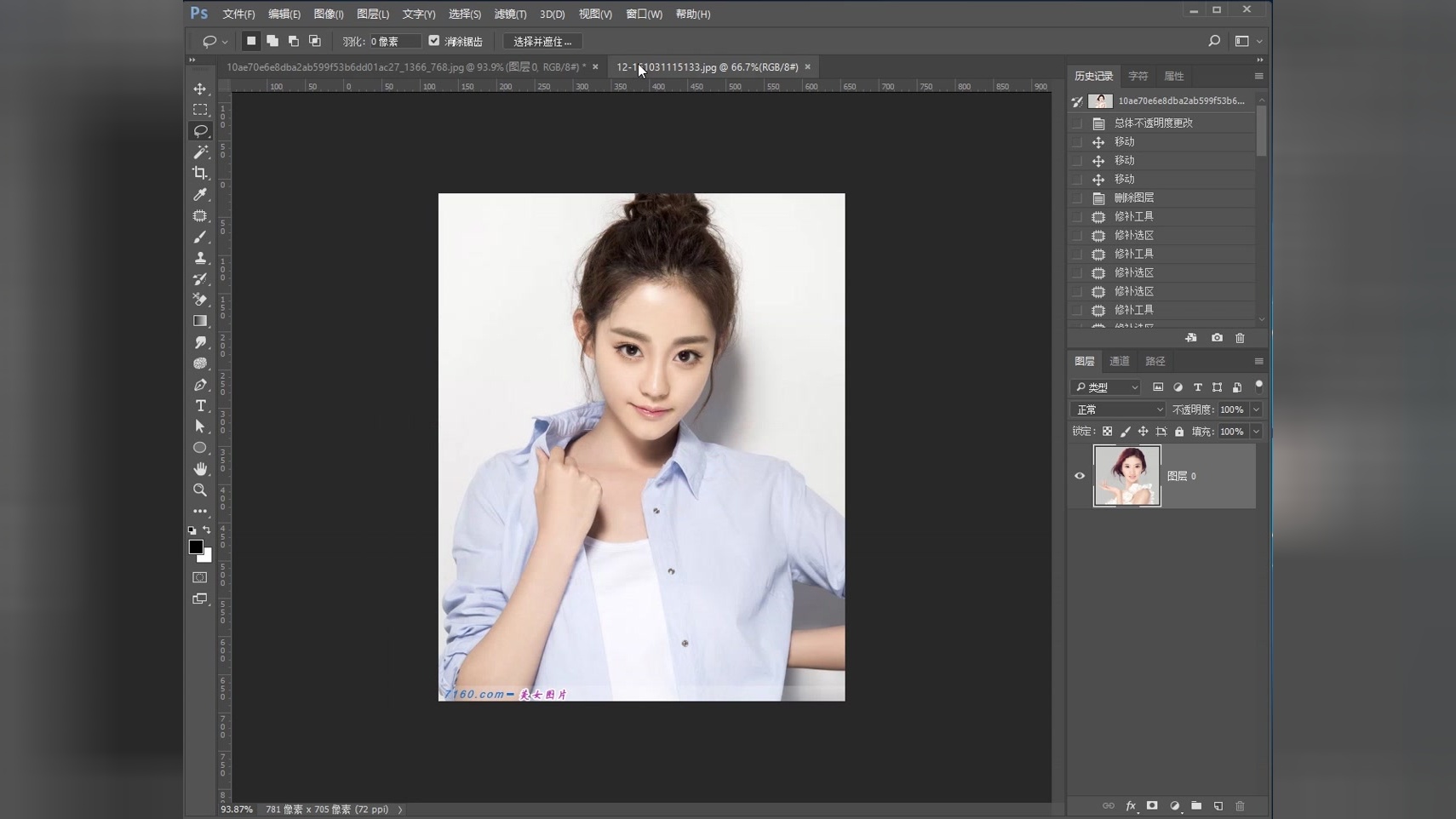Select the Lasso tool in toolbox

point(200,131)
